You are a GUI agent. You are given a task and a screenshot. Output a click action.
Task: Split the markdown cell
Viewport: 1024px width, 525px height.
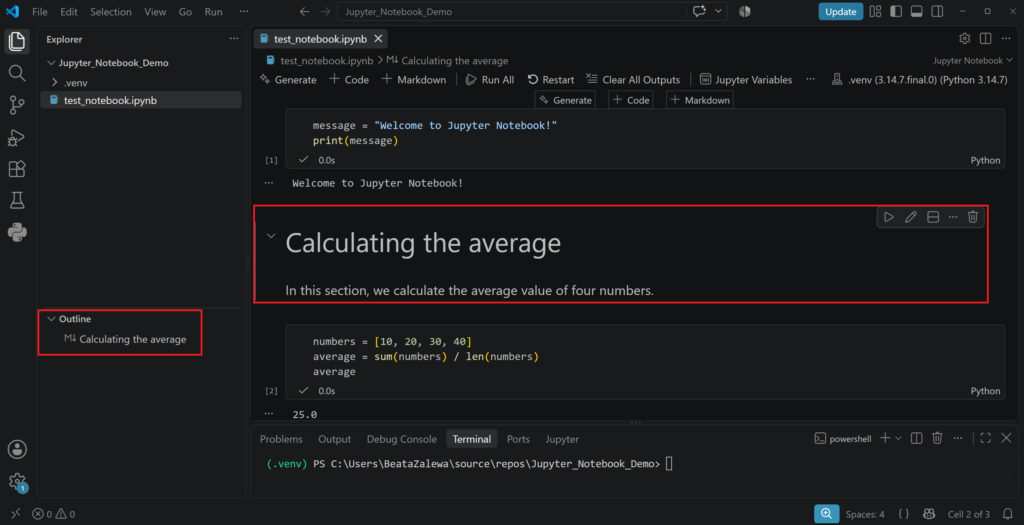933,217
